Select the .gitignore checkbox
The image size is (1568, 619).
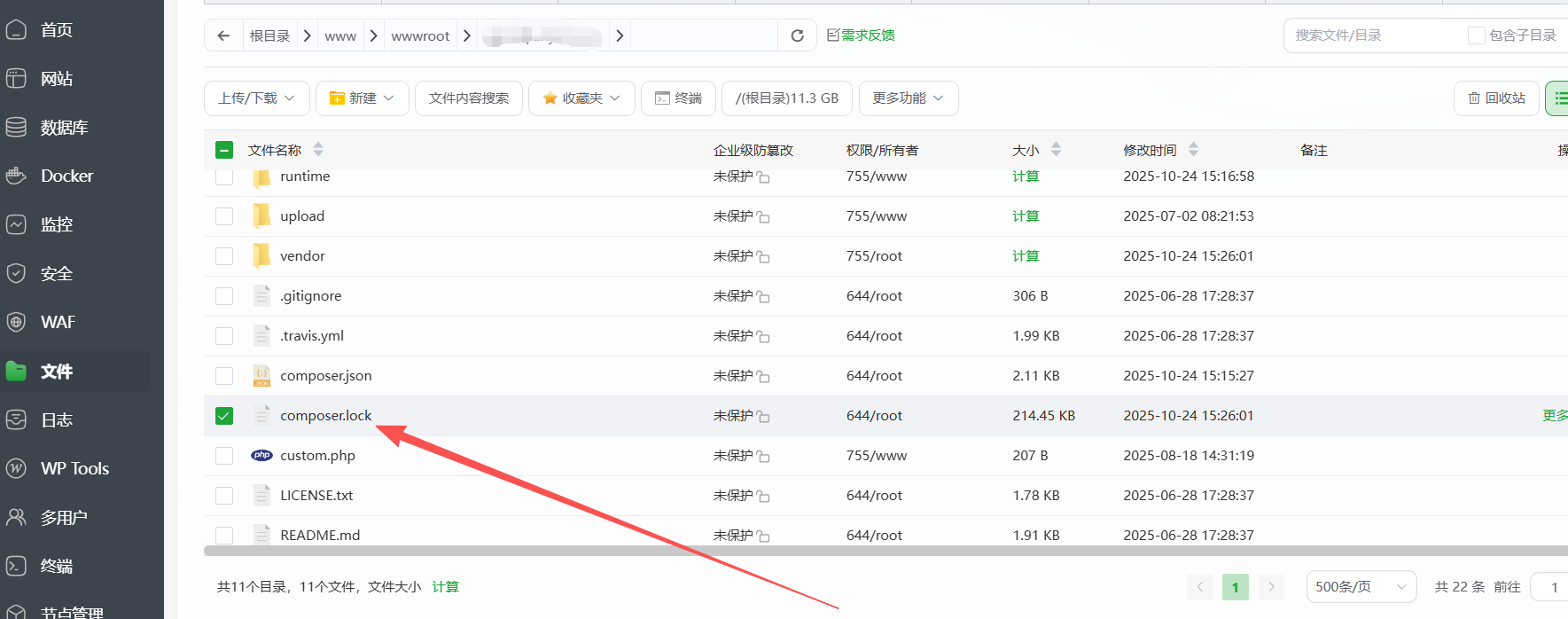[224, 296]
